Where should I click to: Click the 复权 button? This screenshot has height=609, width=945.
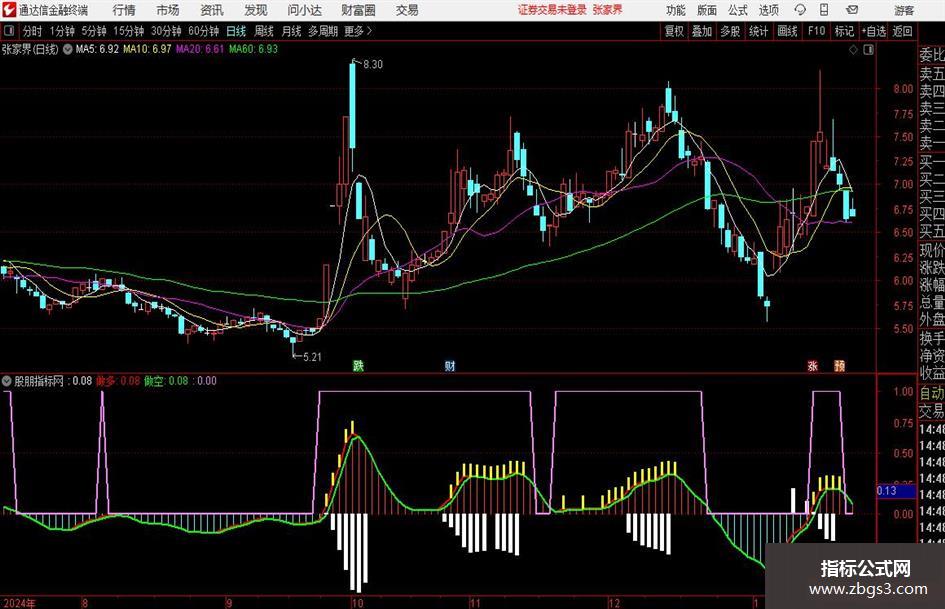tap(674, 31)
